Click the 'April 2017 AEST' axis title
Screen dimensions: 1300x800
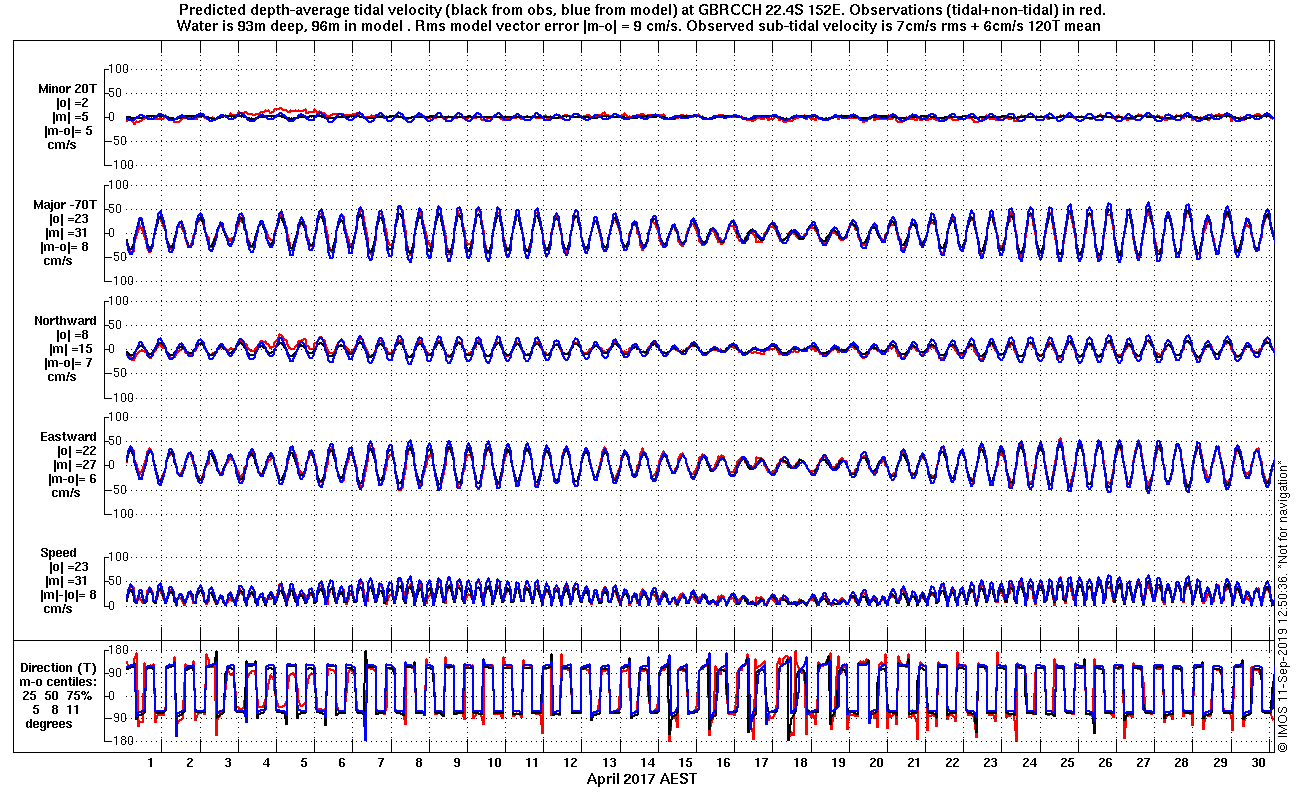[642, 779]
